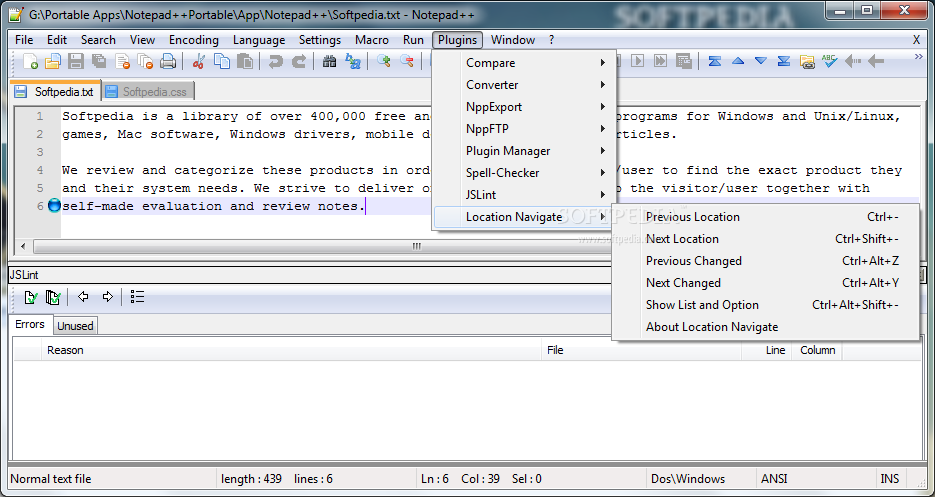The height and width of the screenshot is (497, 935).
Task: Go to next JSLint error arrow
Action: (107, 297)
